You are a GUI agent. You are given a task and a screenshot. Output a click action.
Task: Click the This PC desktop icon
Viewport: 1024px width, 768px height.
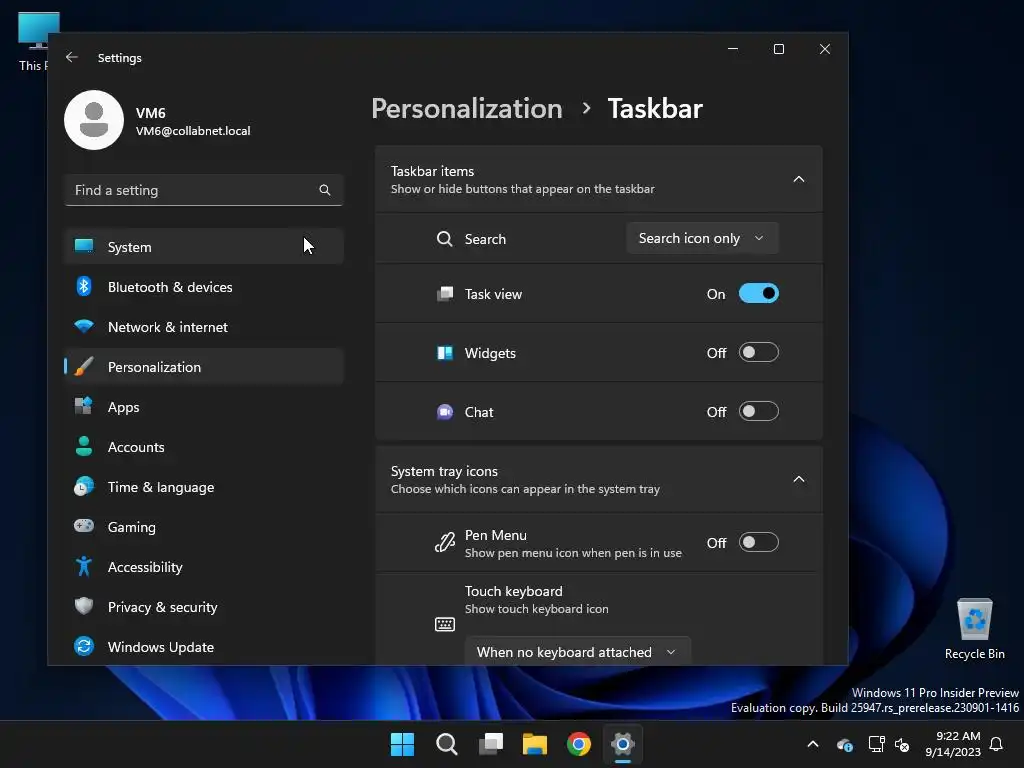coord(33,40)
